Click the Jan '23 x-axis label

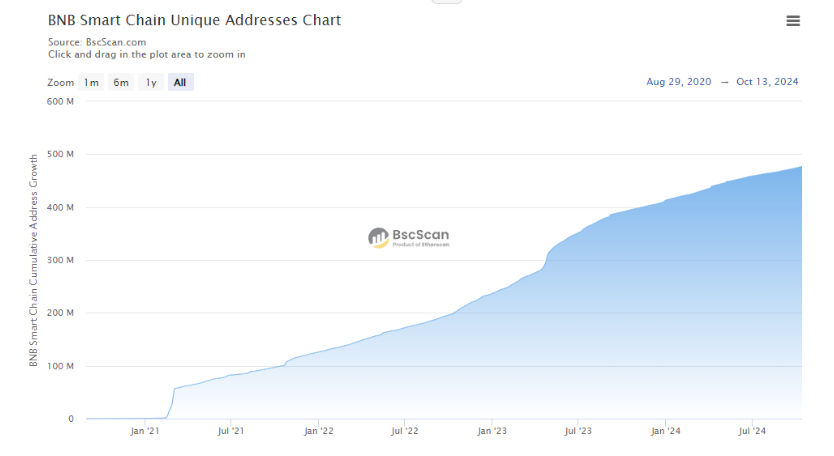(492, 431)
